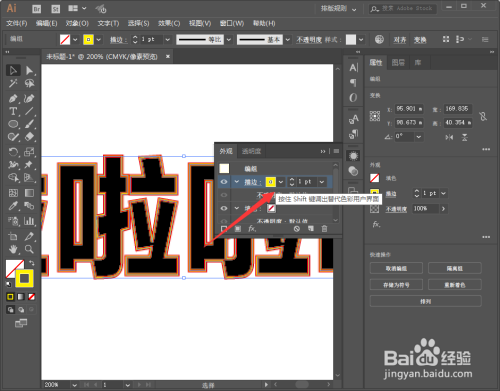Click fill swatch in Properties panel
The image size is (500, 391).
coord(375,178)
